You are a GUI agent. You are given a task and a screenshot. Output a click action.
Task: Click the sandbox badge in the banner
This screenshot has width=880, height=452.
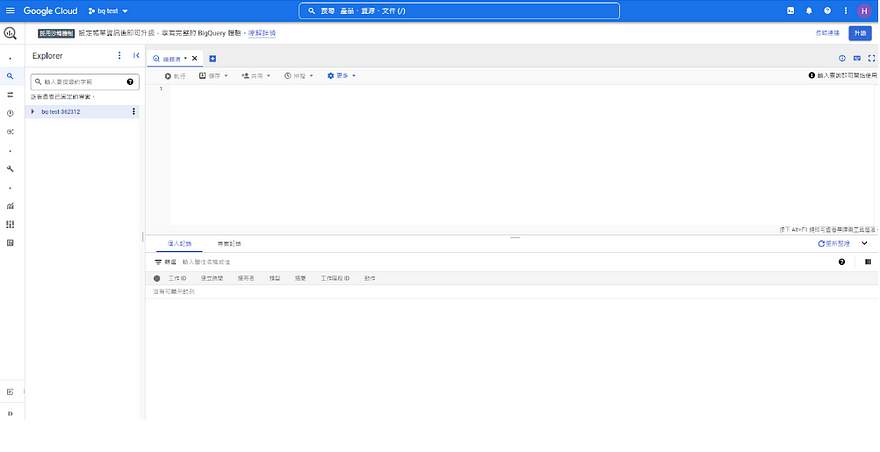click(56, 34)
